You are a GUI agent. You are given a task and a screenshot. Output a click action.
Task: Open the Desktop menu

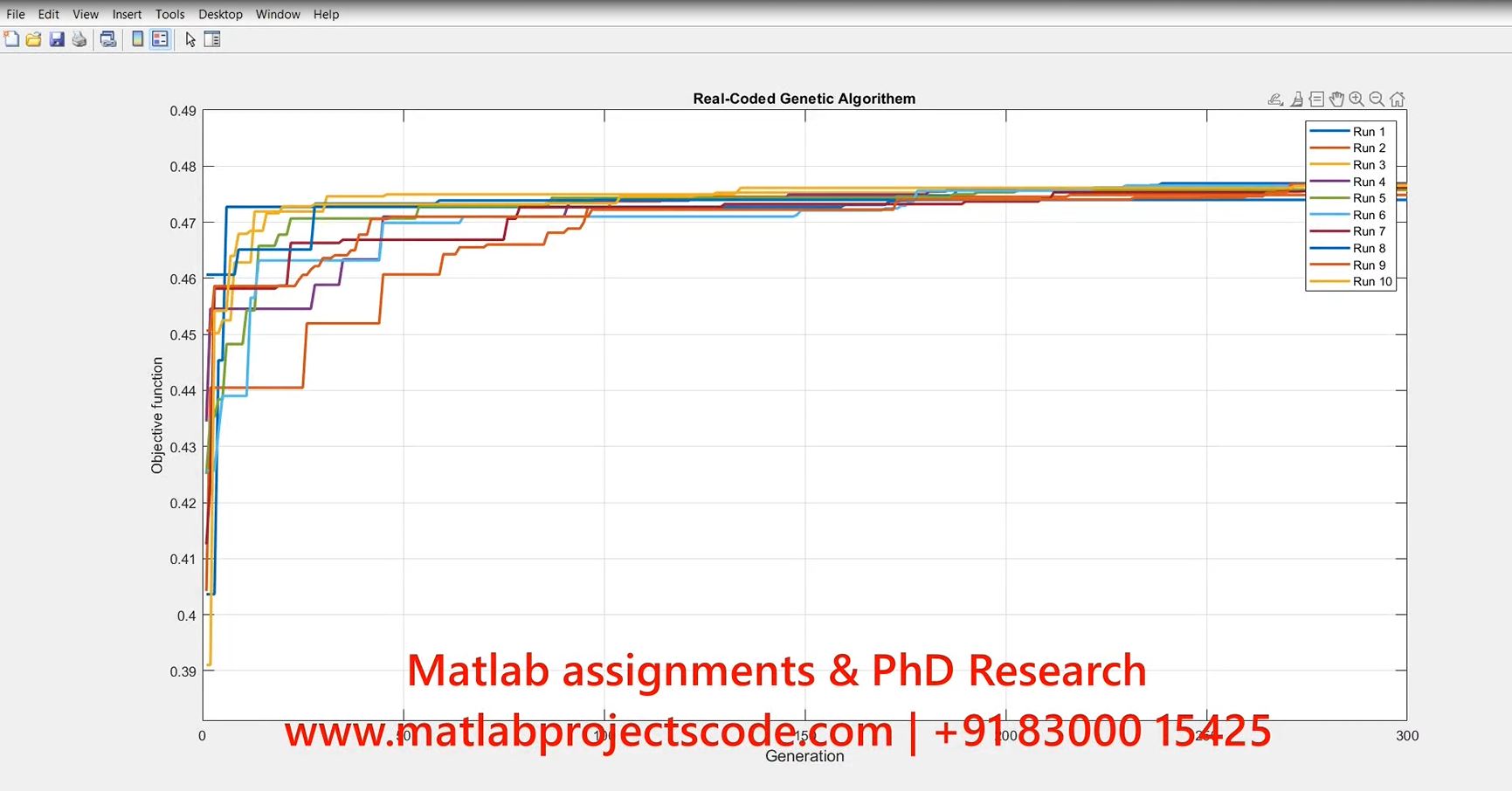pos(220,14)
